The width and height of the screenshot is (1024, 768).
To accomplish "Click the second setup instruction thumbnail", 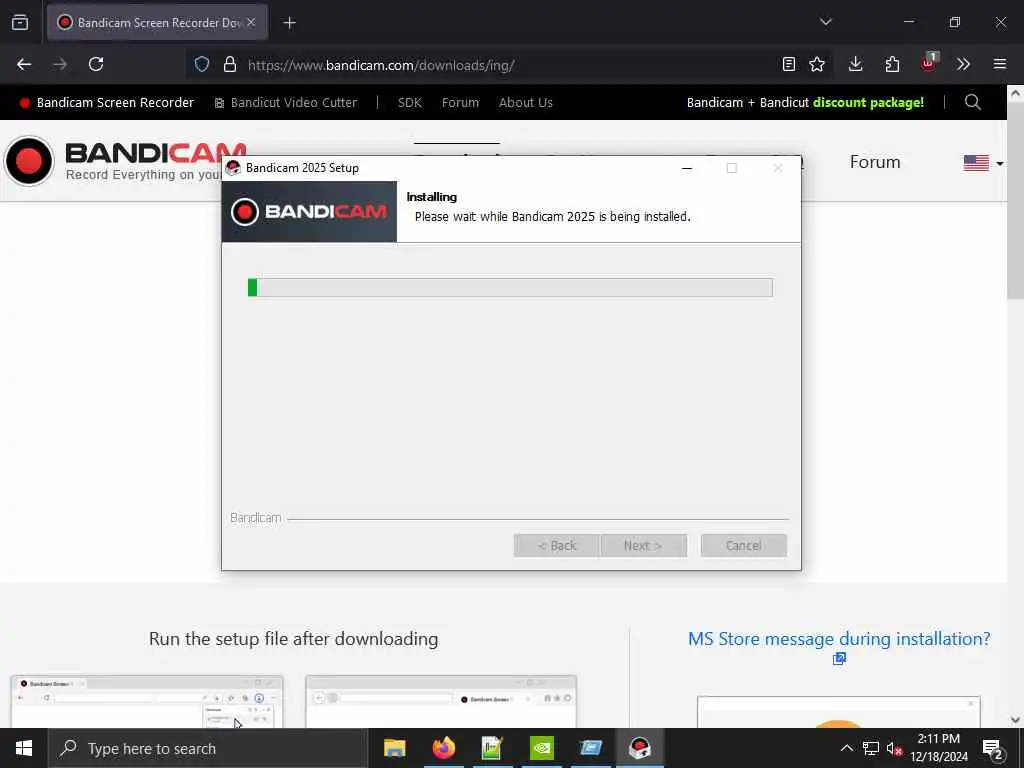I will (441, 702).
